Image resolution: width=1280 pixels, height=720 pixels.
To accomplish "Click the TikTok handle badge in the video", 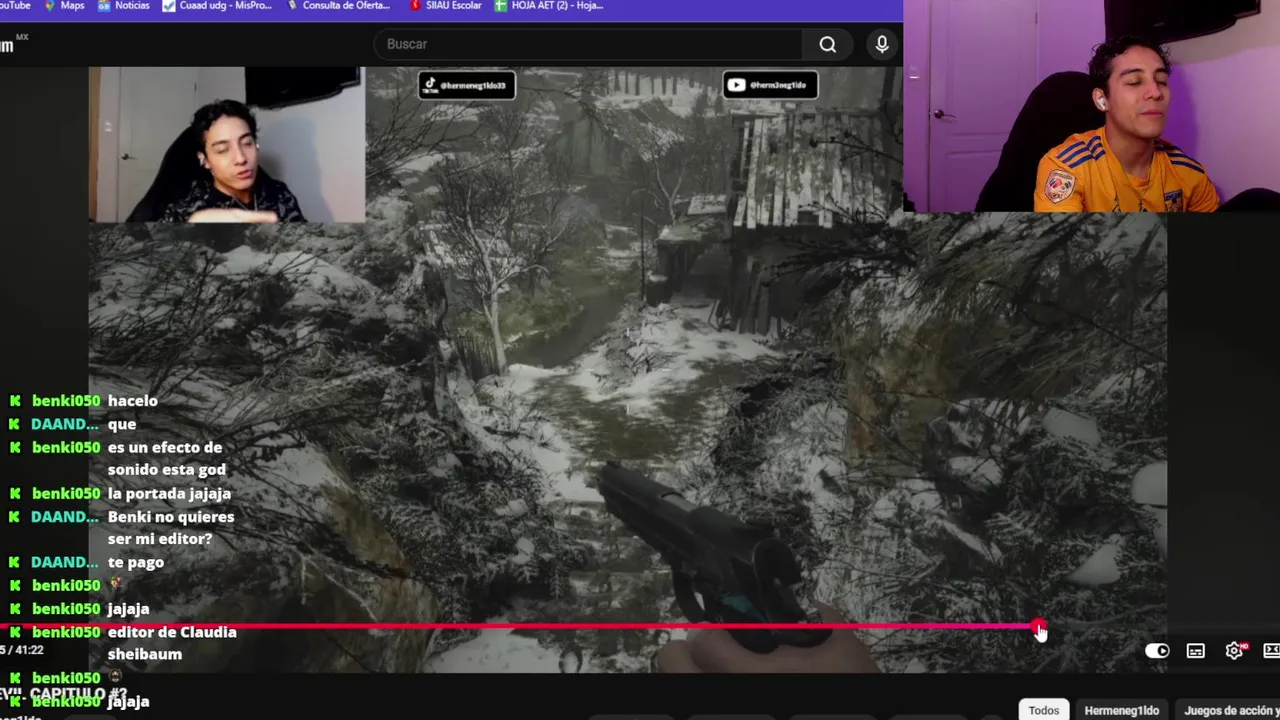I will click(x=466, y=85).
